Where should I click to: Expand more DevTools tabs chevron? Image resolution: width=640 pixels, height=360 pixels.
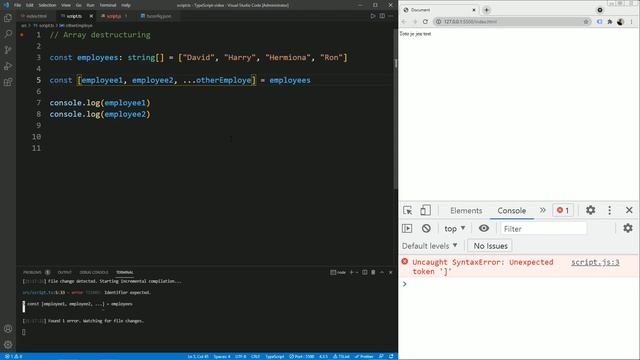[542, 210]
